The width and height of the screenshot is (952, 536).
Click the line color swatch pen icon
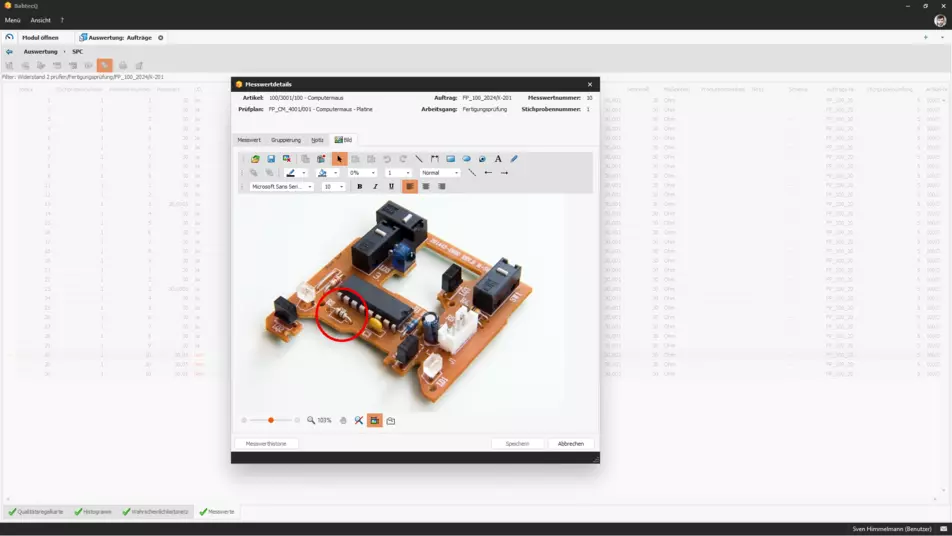tap(291, 173)
